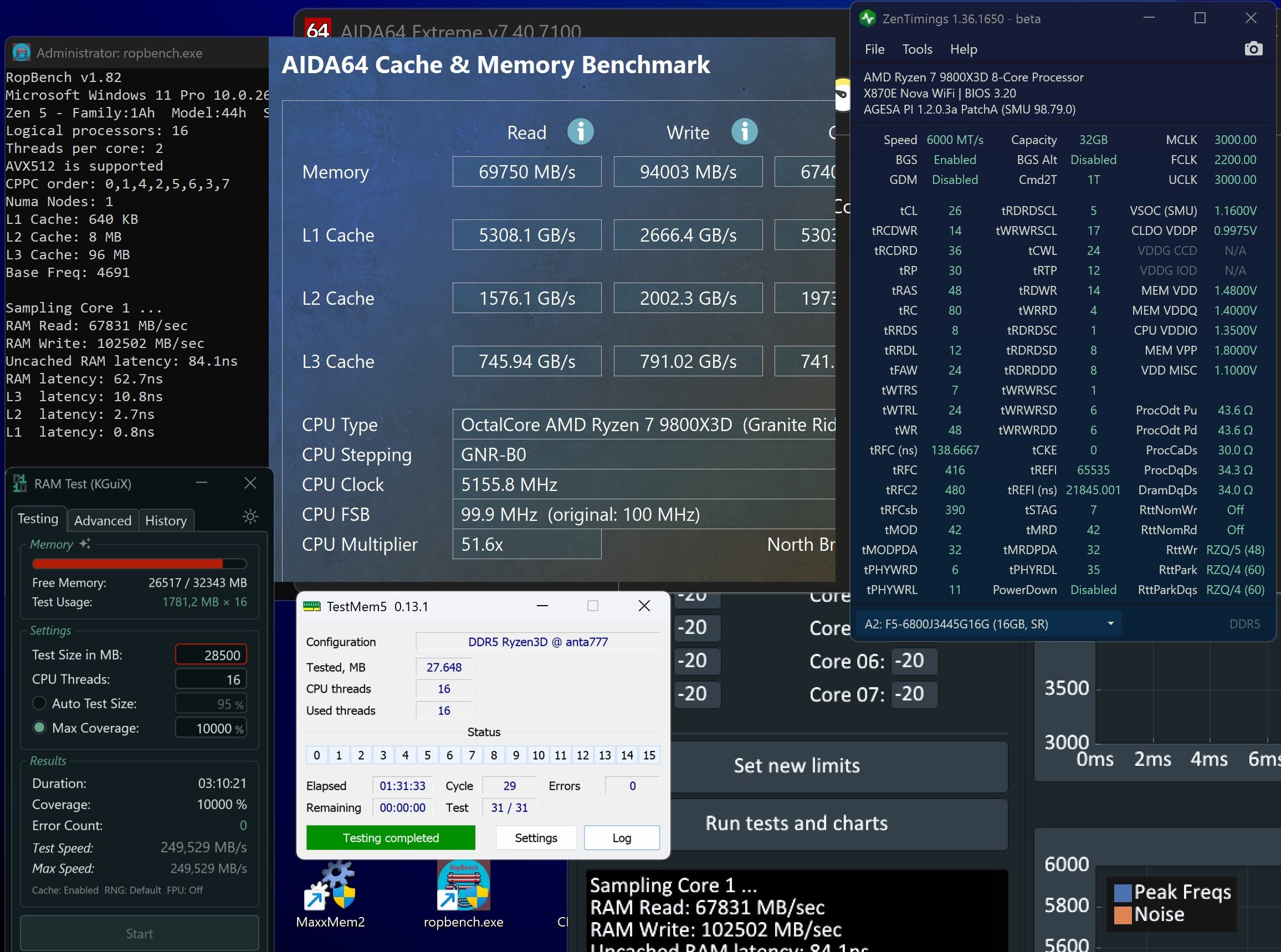Click the Memory Read value 69750 MB/s
The width and height of the screenshot is (1281, 952).
(527, 172)
